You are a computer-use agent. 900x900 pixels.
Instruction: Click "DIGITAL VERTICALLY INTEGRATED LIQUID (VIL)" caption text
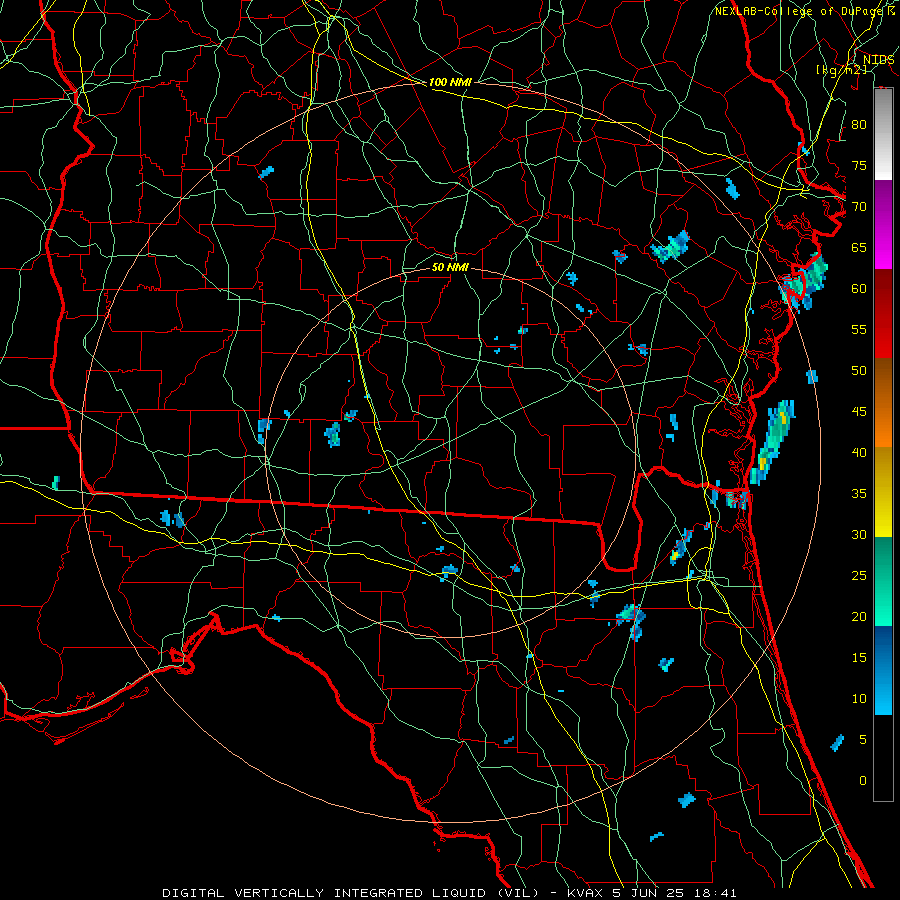[x=351, y=893]
